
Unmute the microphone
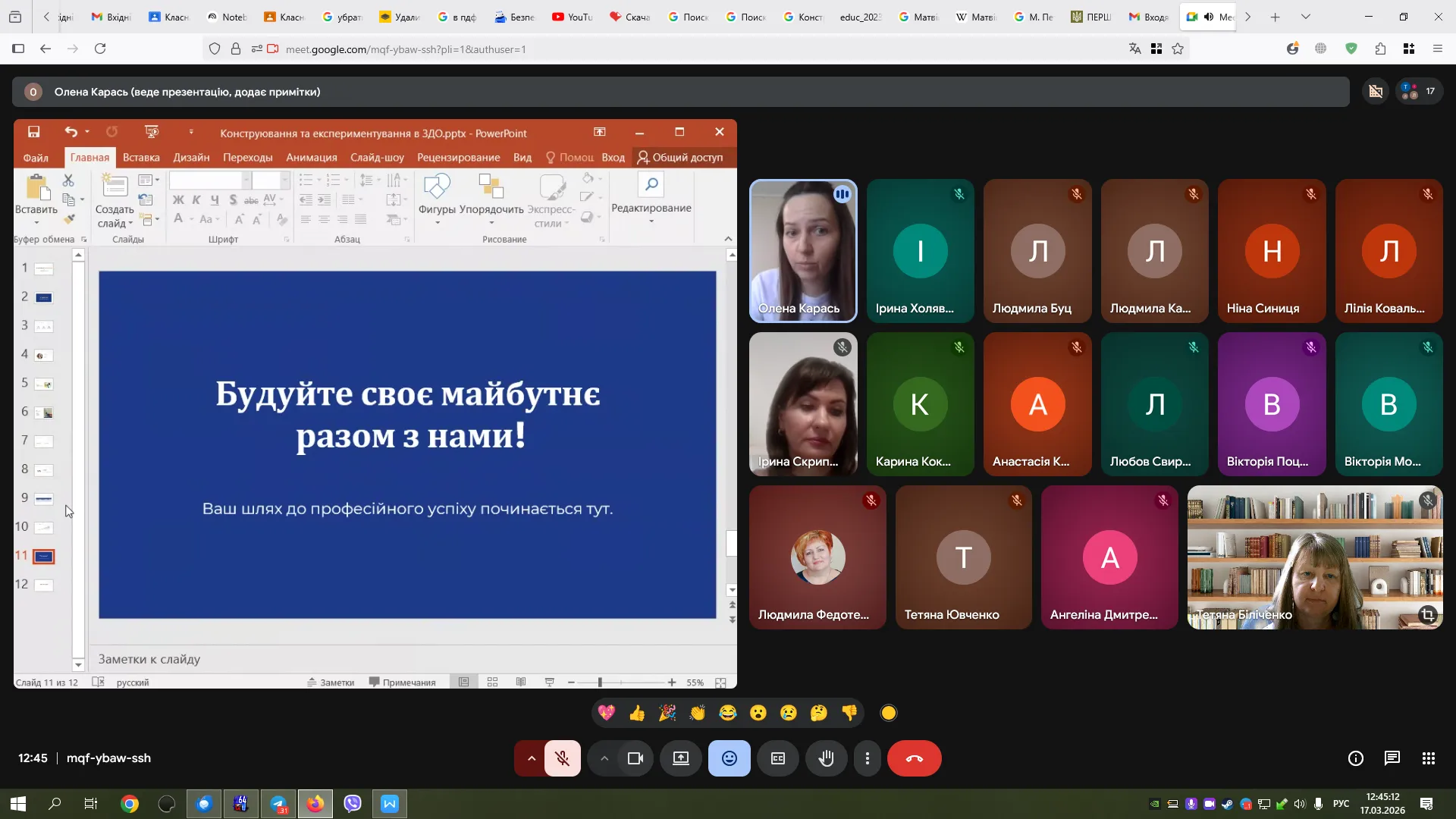(x=562, y=758)
